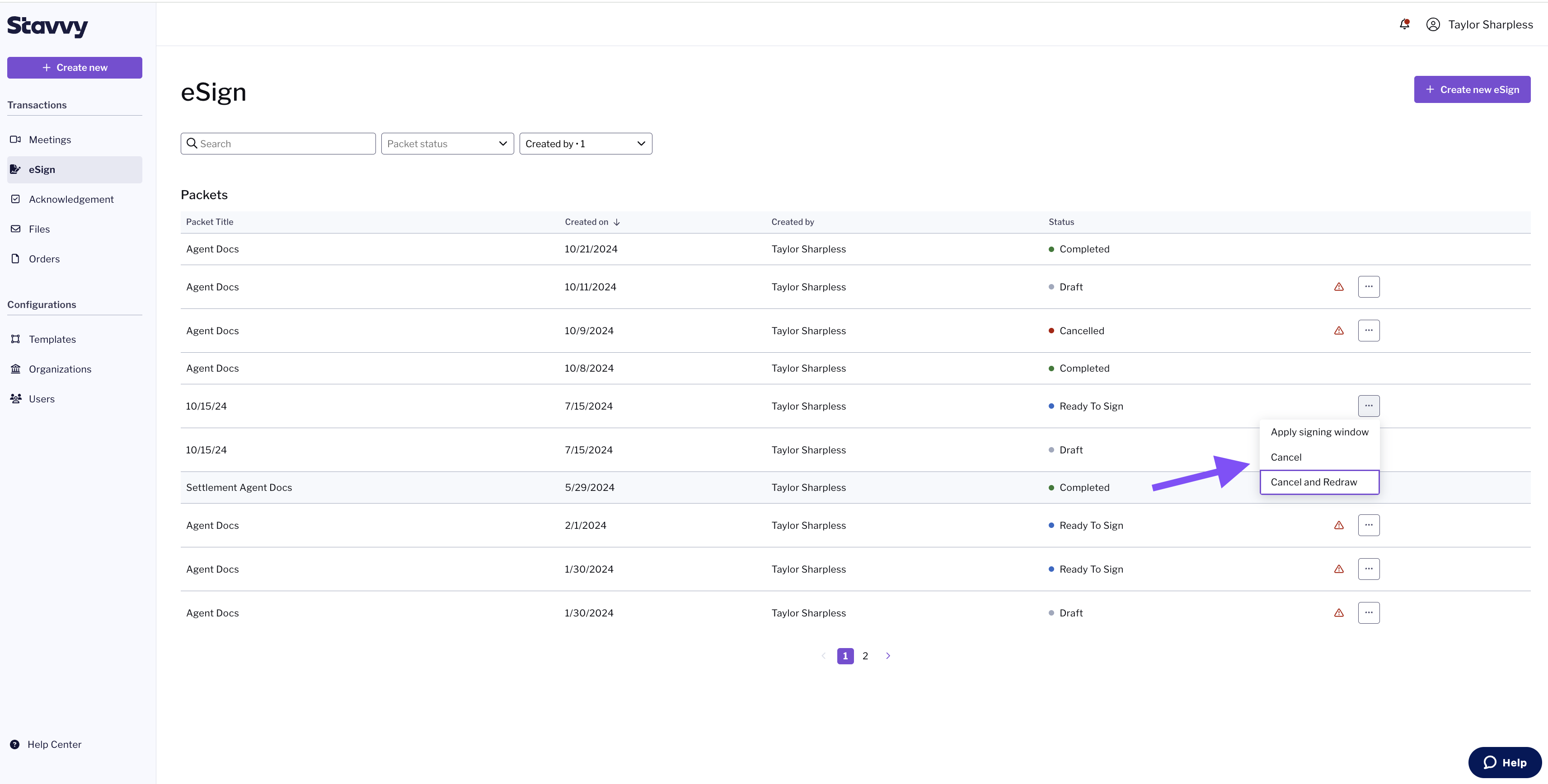
Task: Open Meetings in sidebar
Action: (x=75, y=140)
